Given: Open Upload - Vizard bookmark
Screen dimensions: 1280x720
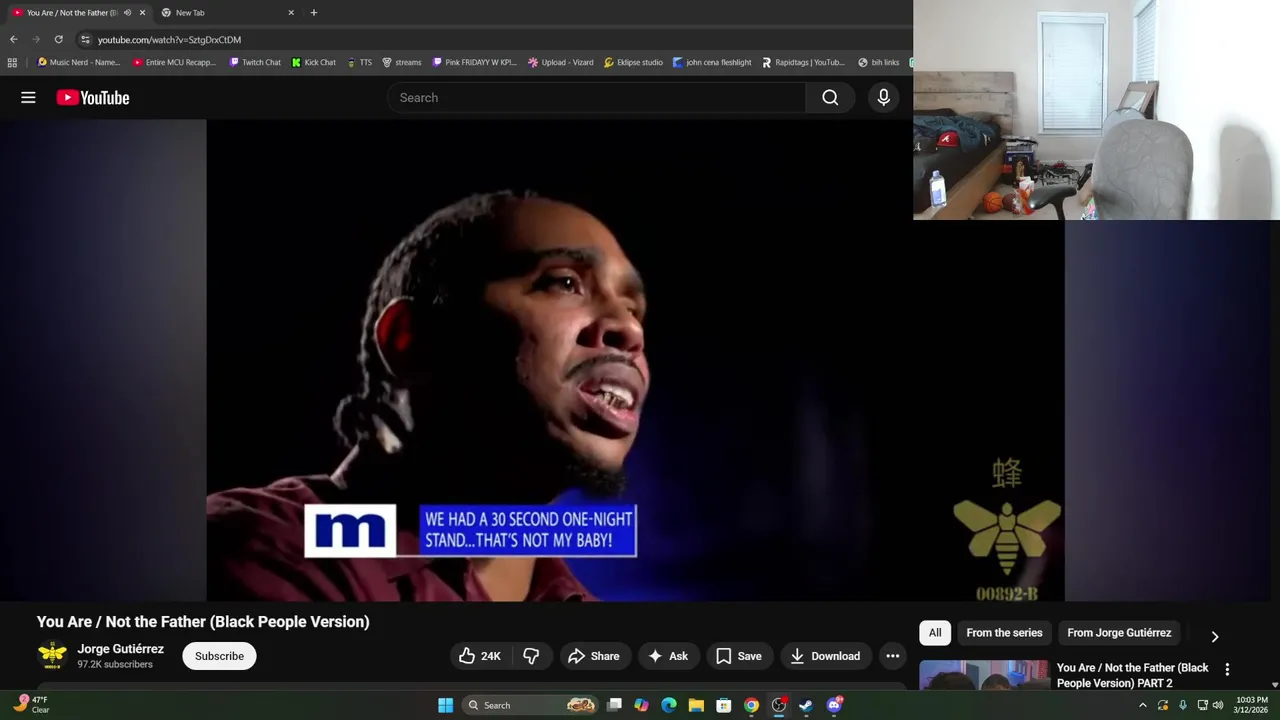Looking at the screenshot, I should 560,62.
